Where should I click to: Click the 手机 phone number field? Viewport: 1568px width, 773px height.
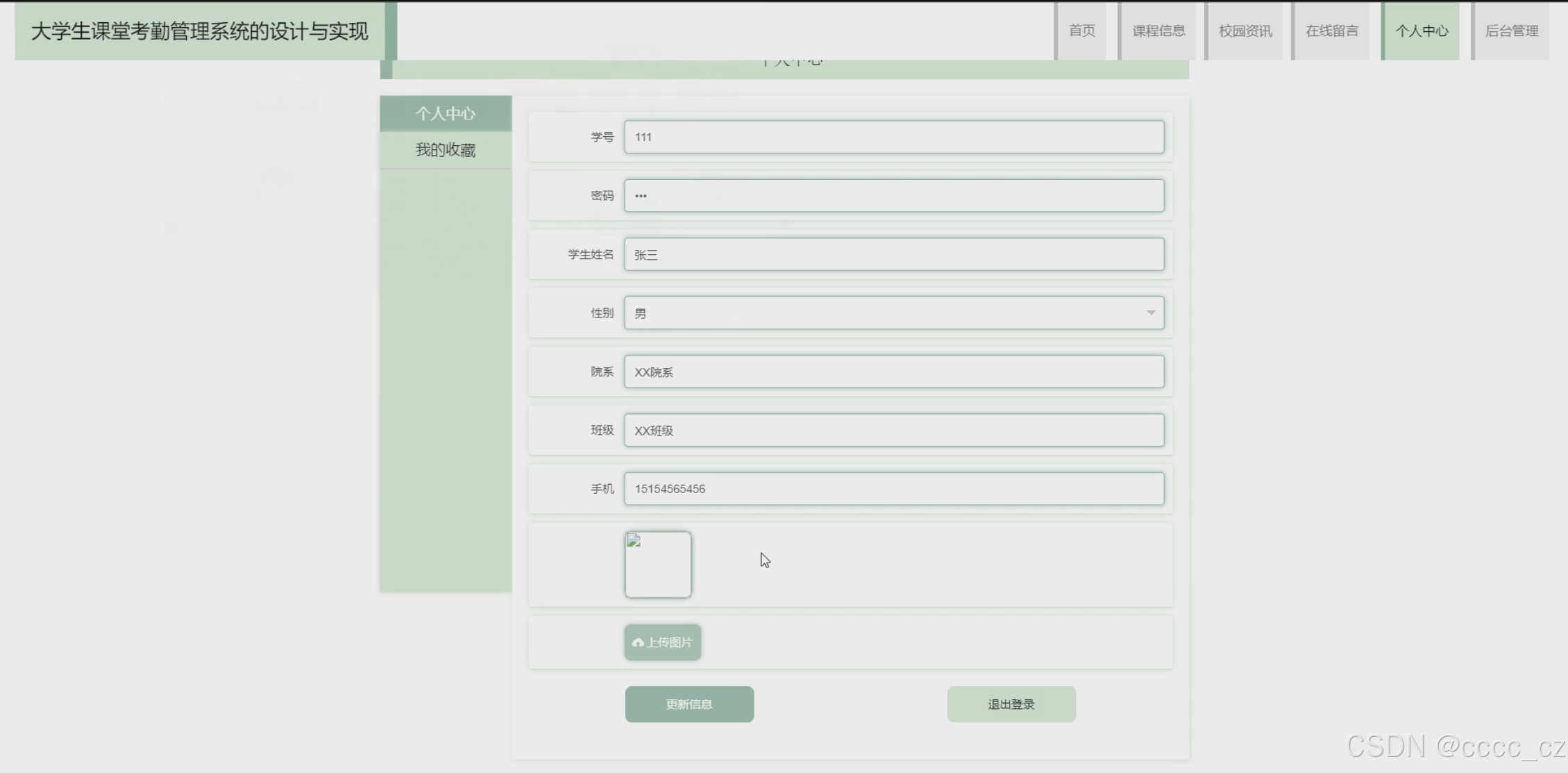coord(894,489)
